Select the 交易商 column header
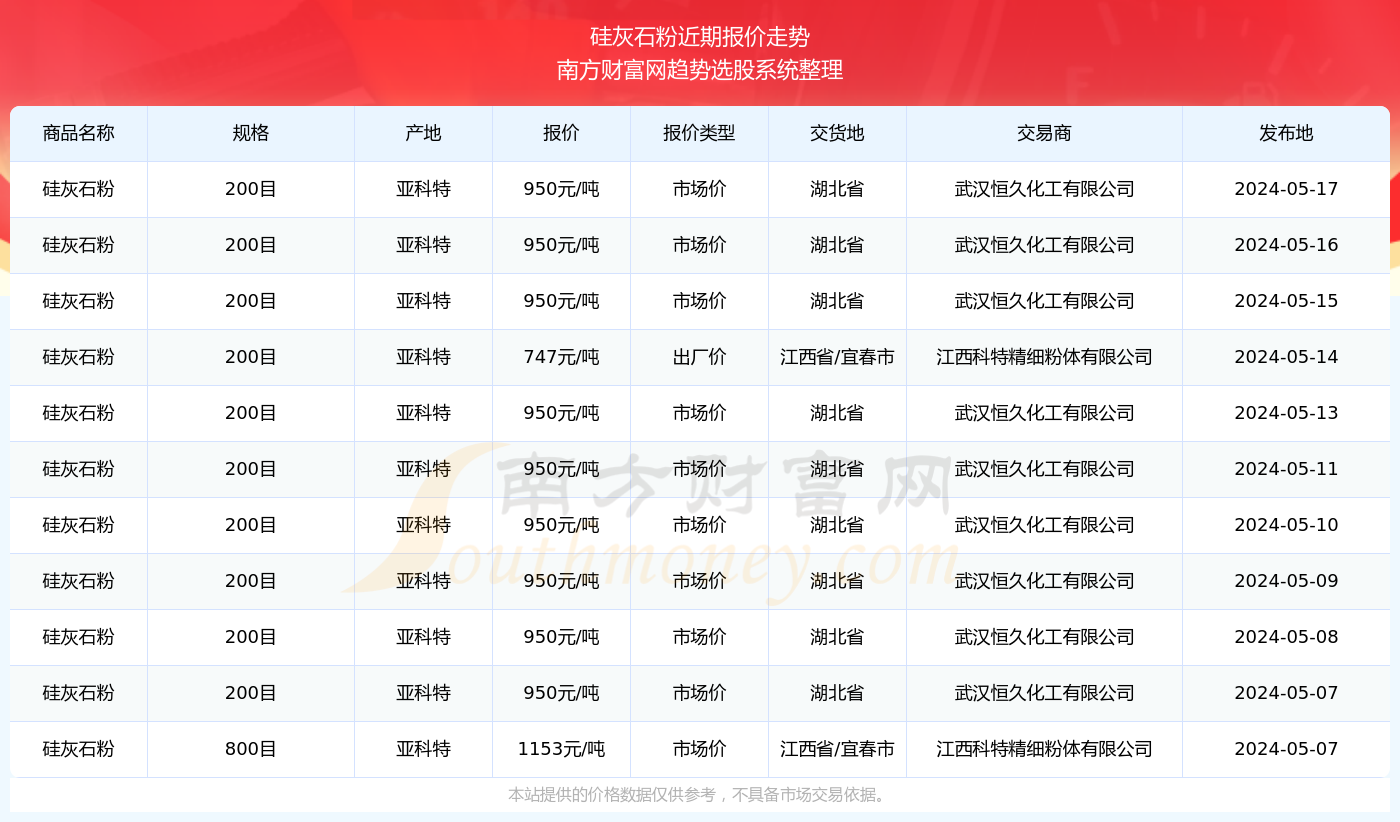This screenshot has height=822, width=1400. click(1044, 133)
